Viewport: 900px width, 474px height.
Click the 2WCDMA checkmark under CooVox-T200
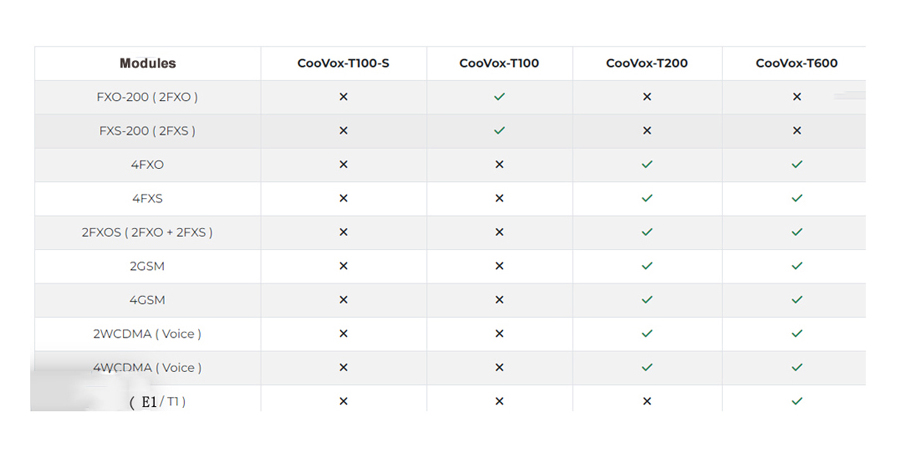pyautogui.click(x=647, y=333)
